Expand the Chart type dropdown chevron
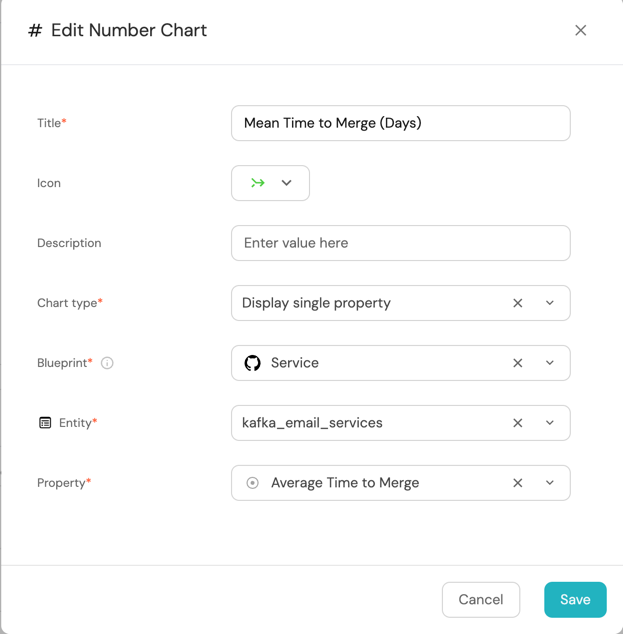The image size is (623, 634). (x=550, y=303)
